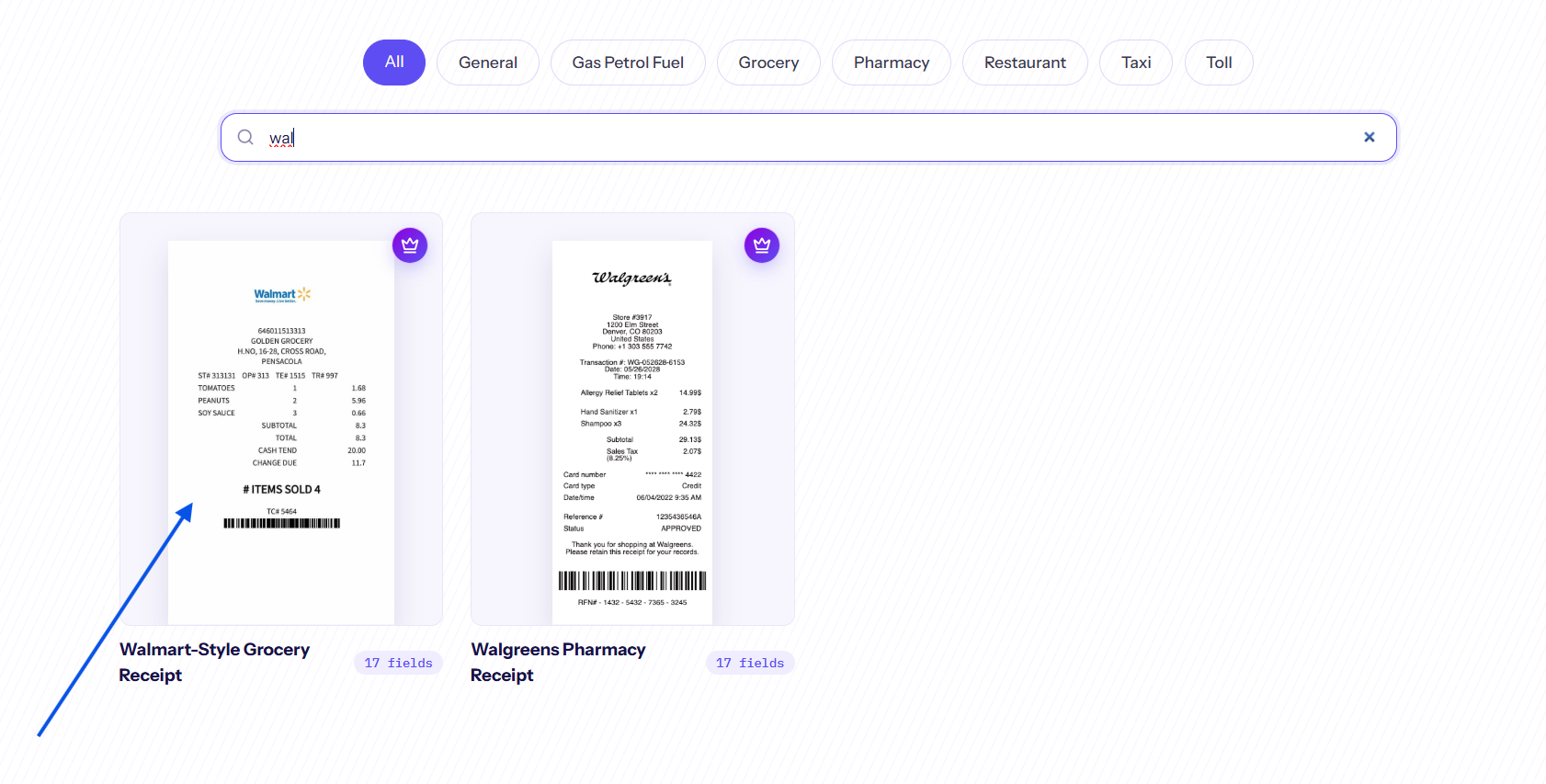Click the premium crown on Walgreens receipt
Viewport: 1546px width, 784px height.
pyautogui.click(x=762, y=245)
